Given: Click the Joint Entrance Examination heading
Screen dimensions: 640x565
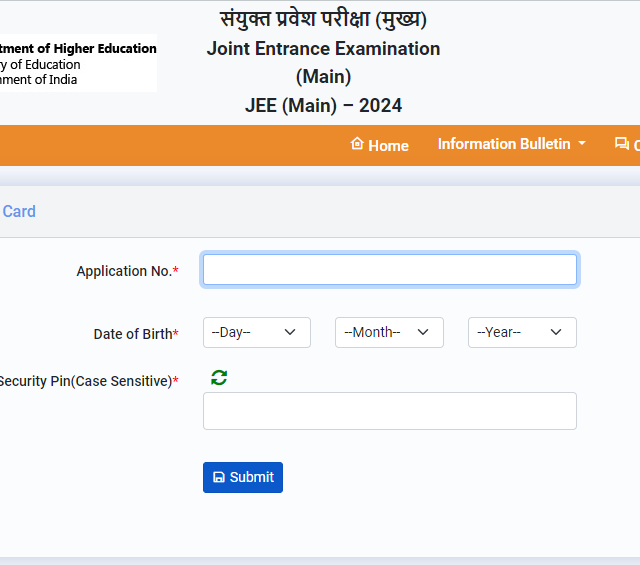Looking at the screenshot, I should [323, 49].
